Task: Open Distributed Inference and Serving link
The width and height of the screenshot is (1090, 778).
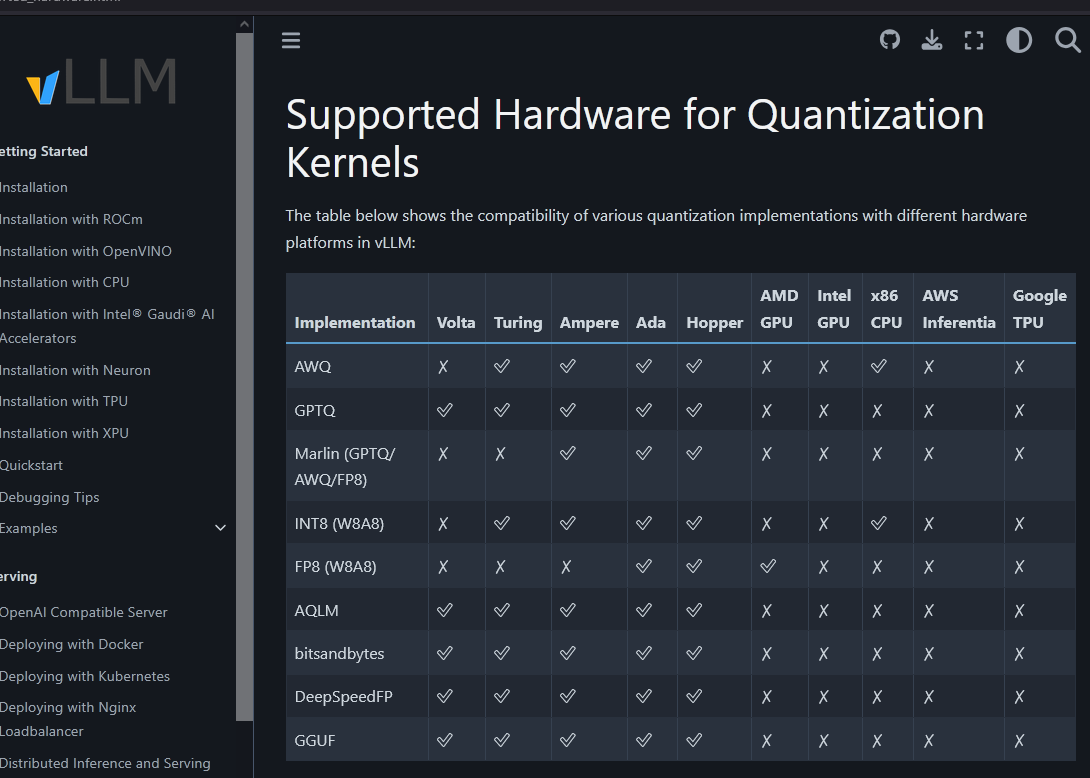Action: tap(105, 763)
